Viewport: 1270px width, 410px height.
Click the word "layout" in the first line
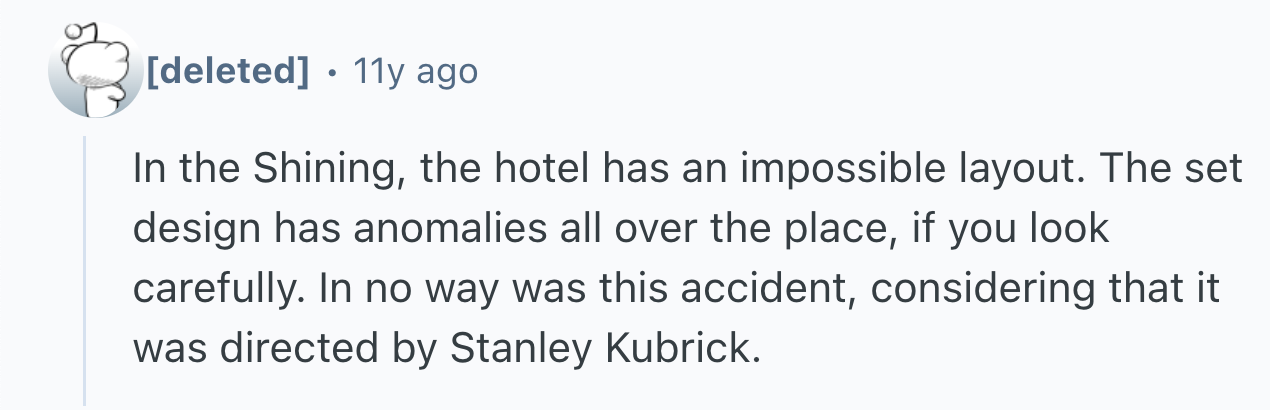click(1029, 170)
